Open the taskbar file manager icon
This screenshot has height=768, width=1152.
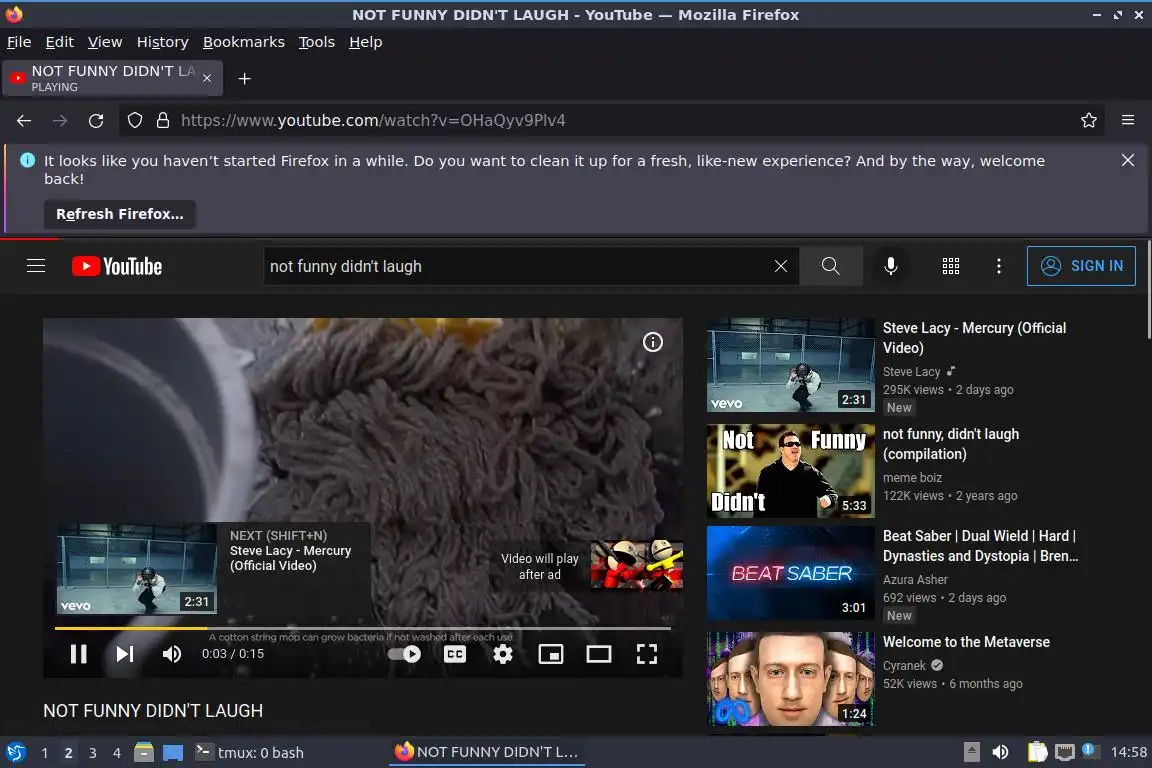(x=144, y=753)
